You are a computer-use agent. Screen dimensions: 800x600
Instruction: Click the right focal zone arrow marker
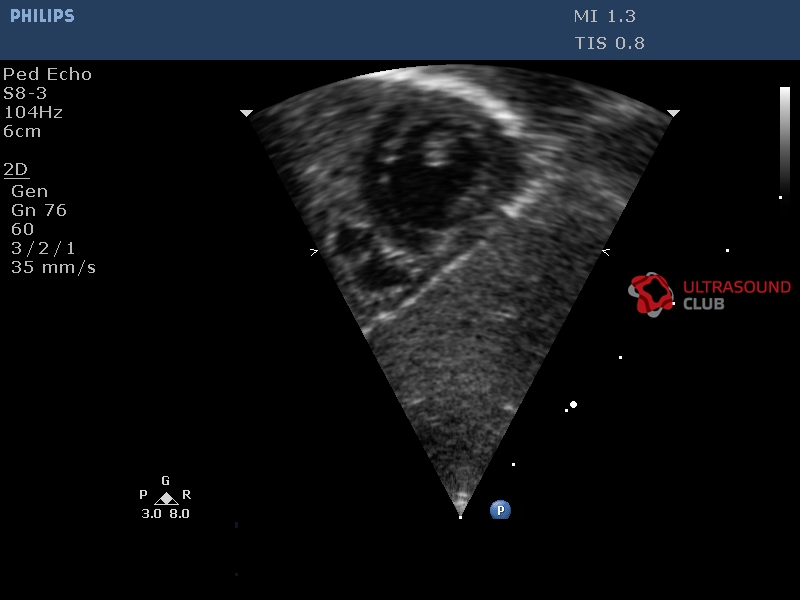pos(606,252)
